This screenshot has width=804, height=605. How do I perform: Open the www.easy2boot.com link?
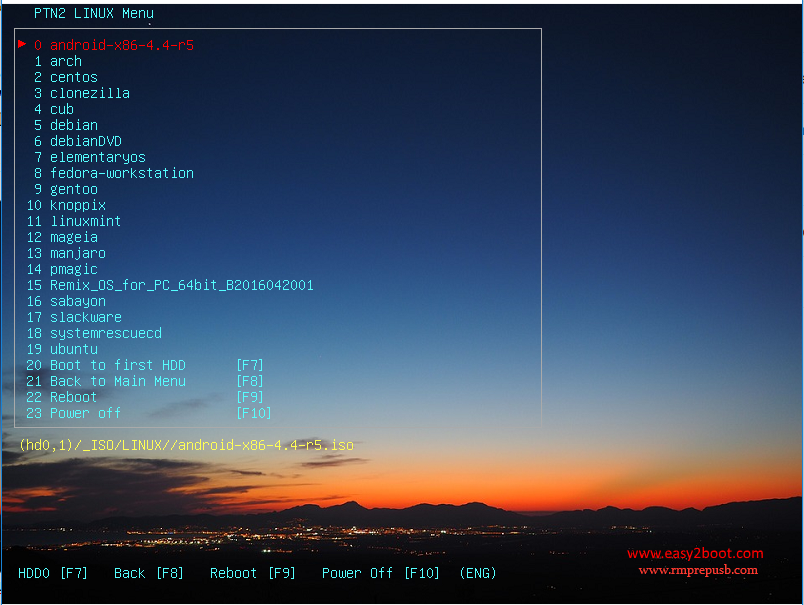click(695, 554)
